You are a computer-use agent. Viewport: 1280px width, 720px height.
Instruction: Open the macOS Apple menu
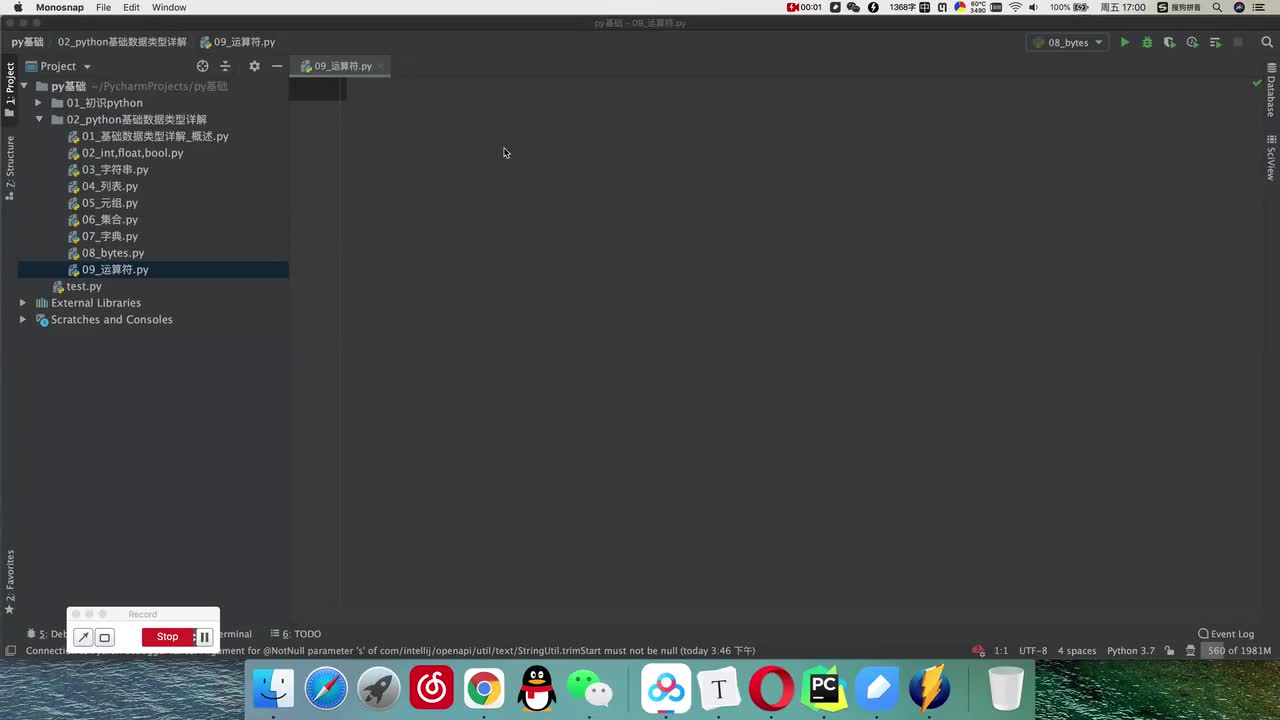17,7
